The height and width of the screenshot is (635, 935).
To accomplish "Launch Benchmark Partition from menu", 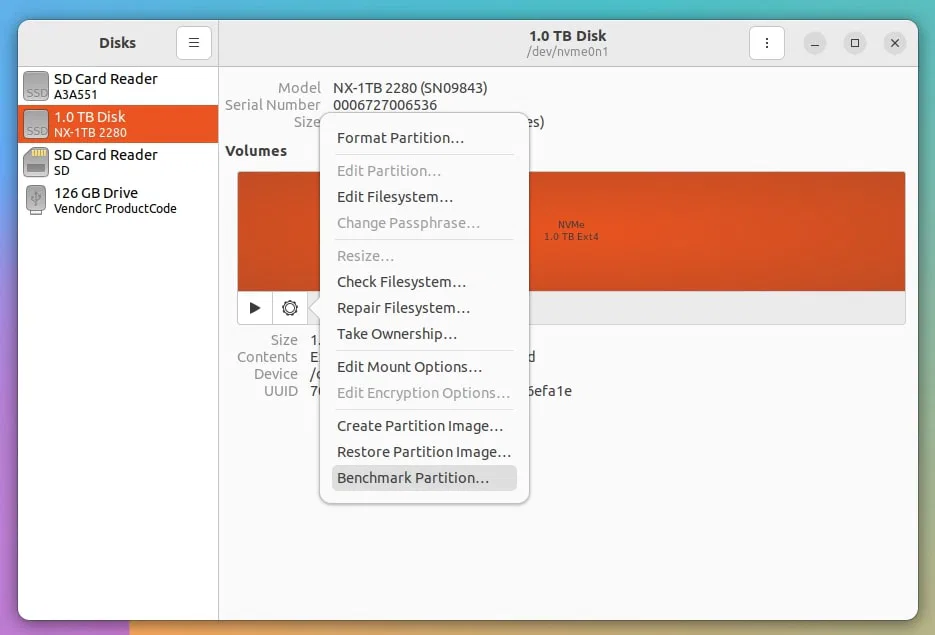I will coord(413,478).
